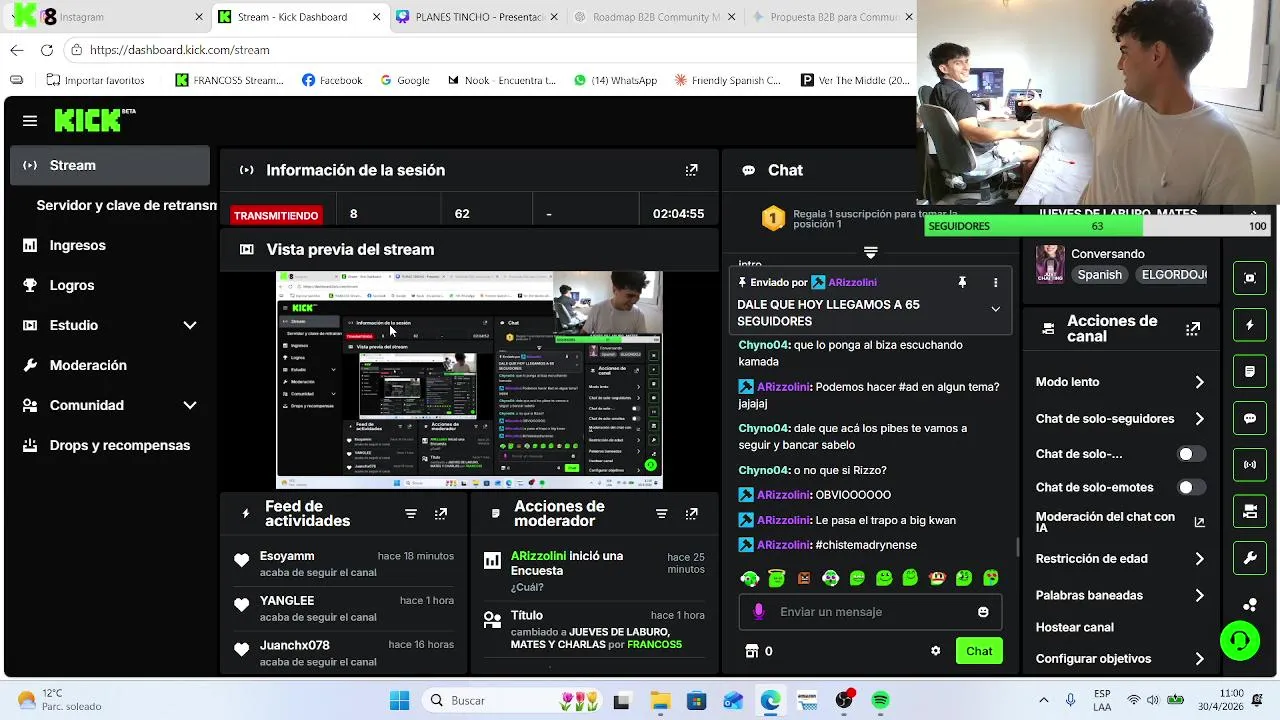Open Spotify from the taskbar
The image size is (1280, 720).
[x=880, y=701]
